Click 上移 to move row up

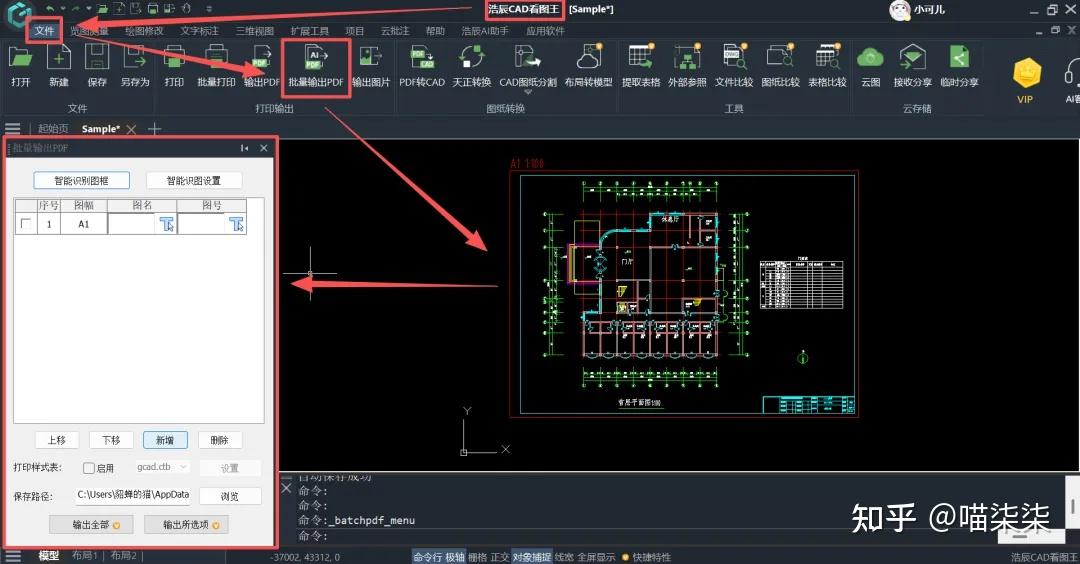coord(56,440)
